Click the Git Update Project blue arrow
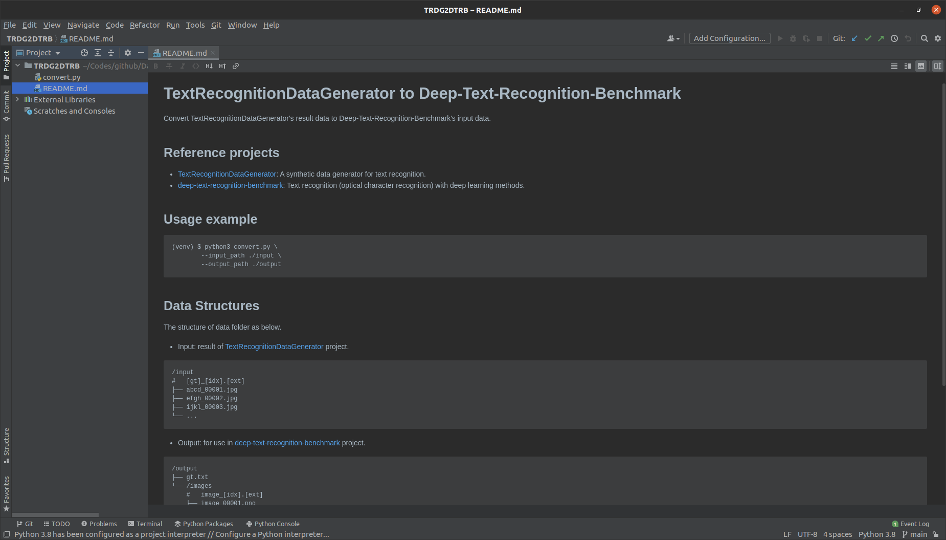This screenshot has height=540, width=946. click(854, 39)
